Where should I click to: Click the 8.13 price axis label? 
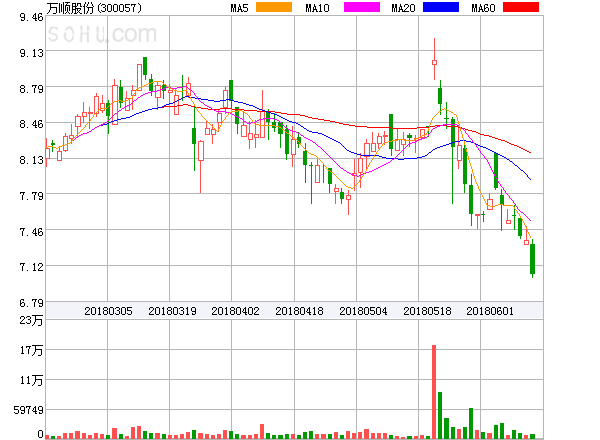[31, 160]
